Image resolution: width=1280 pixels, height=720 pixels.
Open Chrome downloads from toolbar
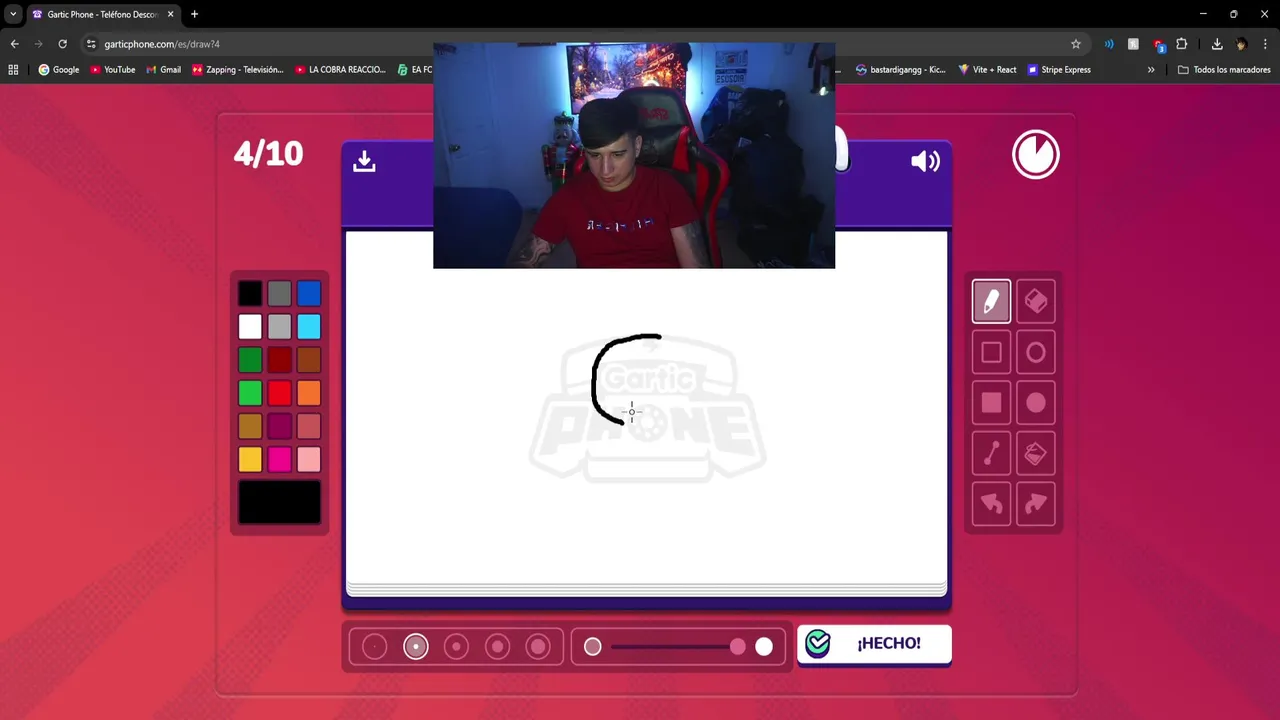tap(1217, 44)
